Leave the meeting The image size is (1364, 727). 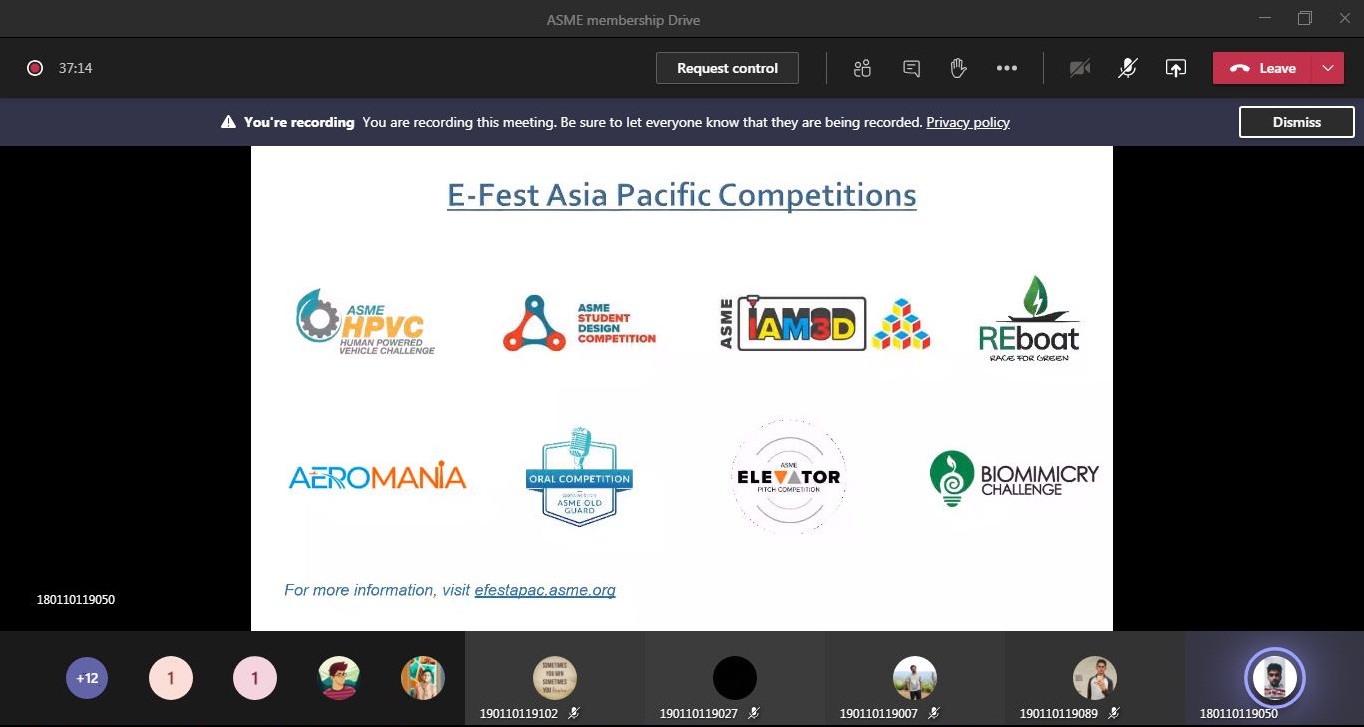1263,68
